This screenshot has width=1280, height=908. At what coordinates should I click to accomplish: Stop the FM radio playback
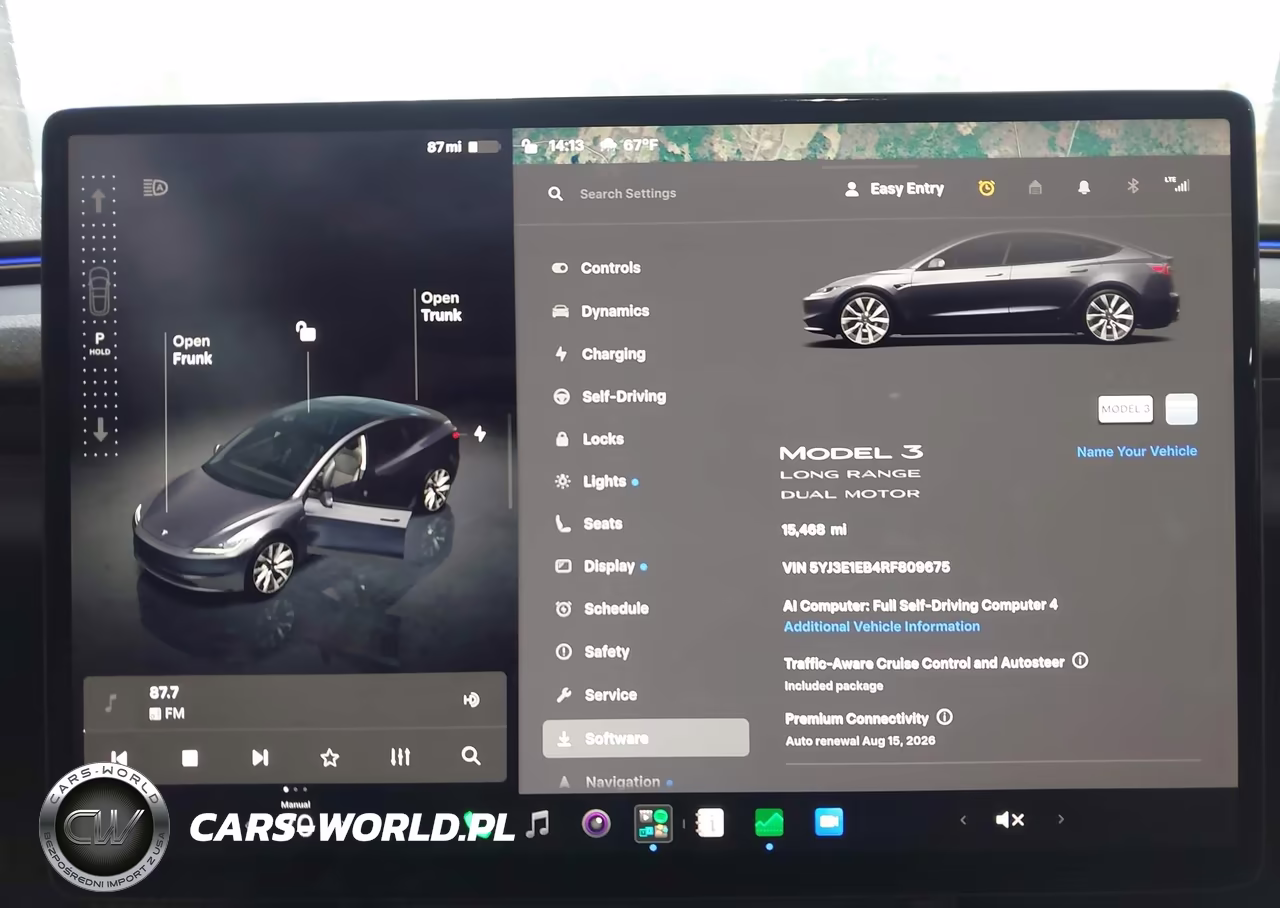(190, 757)
